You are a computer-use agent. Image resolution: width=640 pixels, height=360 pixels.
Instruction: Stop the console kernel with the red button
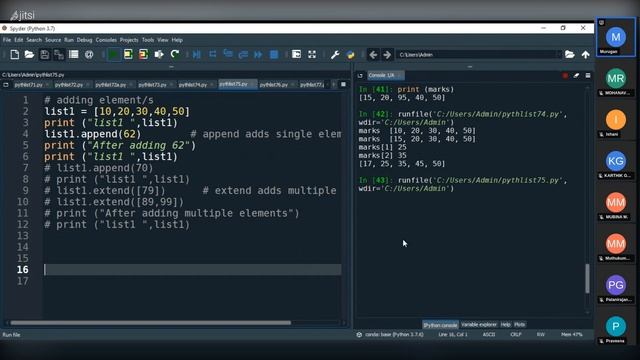click(x=565, y=76)
